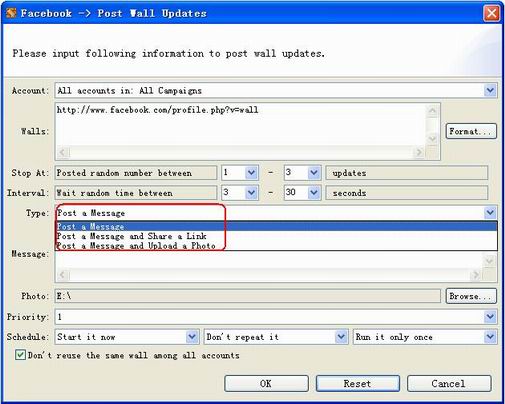Open the Stop At maximum value dropdown
Image resolution: width=505 pixels, height=404 pixels.
[314, 173]
